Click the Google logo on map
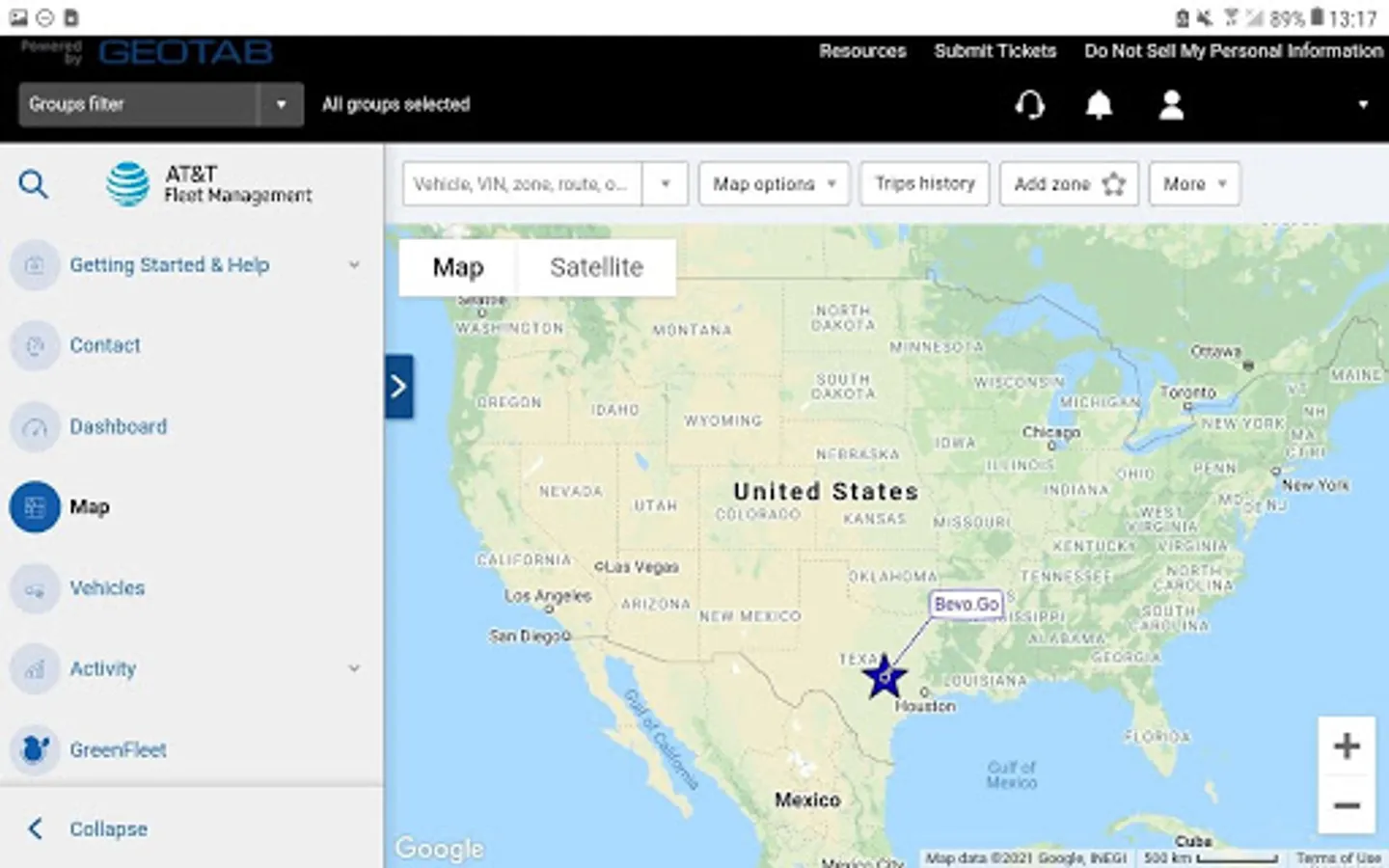This screenshot has height=868, width=1389. point(439,848)
